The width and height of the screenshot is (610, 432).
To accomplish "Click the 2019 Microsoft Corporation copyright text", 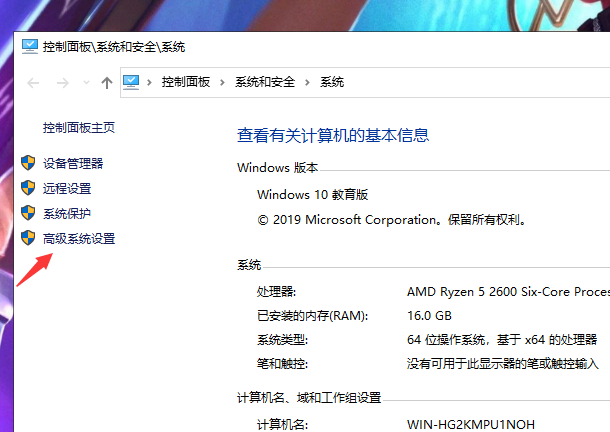I will click(392, 220).
